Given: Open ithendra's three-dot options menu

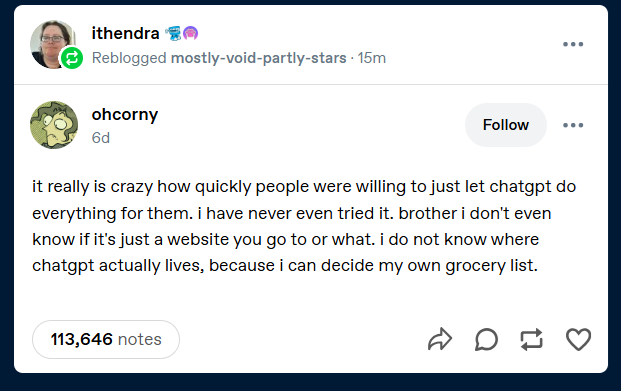Looking at the screenshot, I should coord(573,44).
